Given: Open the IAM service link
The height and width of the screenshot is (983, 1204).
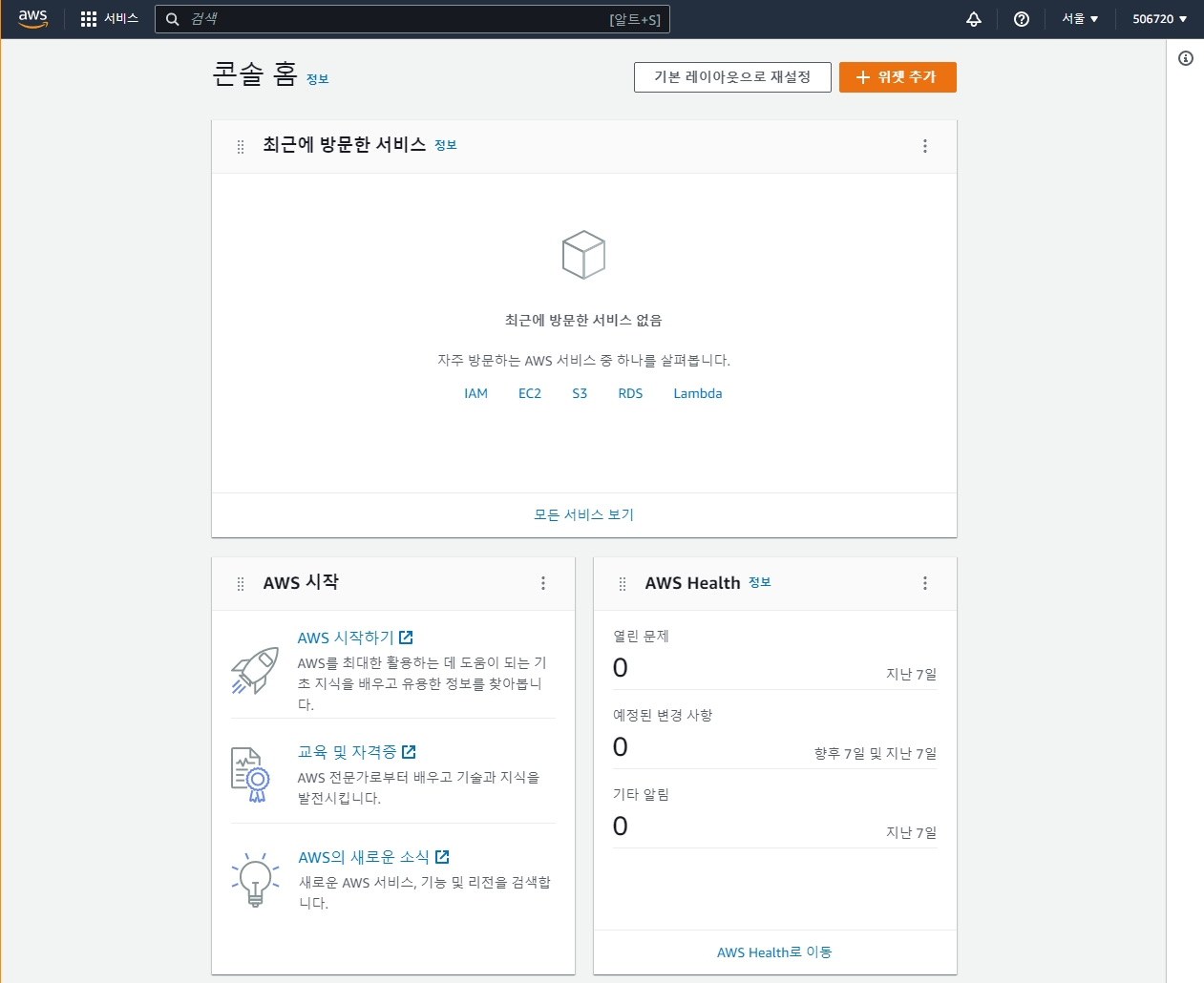Looking at the screenshot, I should (475, 393).
